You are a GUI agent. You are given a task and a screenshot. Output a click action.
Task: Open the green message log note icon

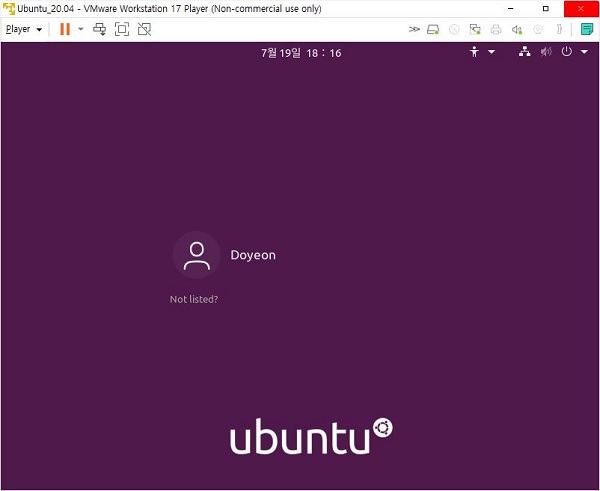coord(587,29)
